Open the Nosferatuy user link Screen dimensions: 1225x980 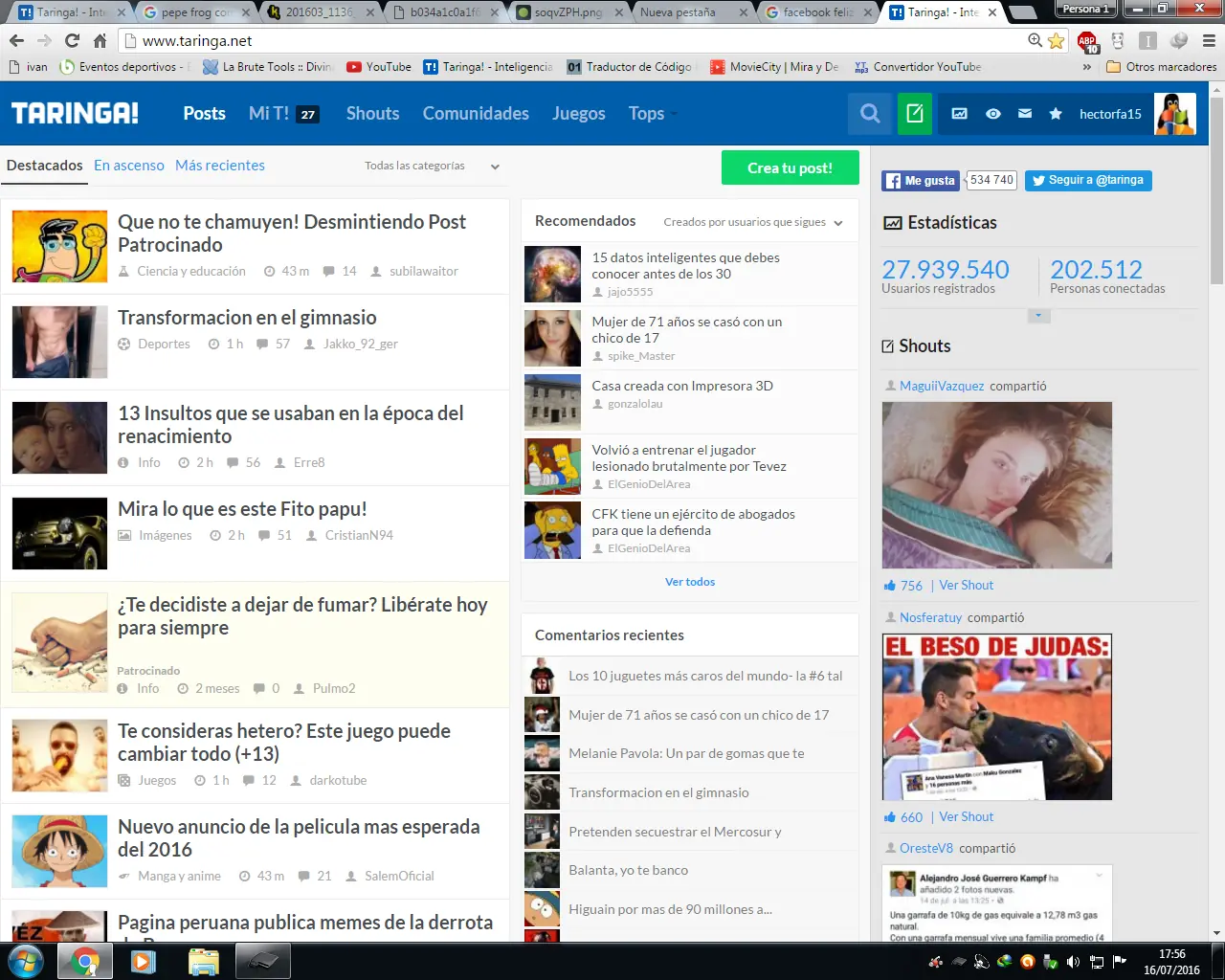[x=930, y=617]
